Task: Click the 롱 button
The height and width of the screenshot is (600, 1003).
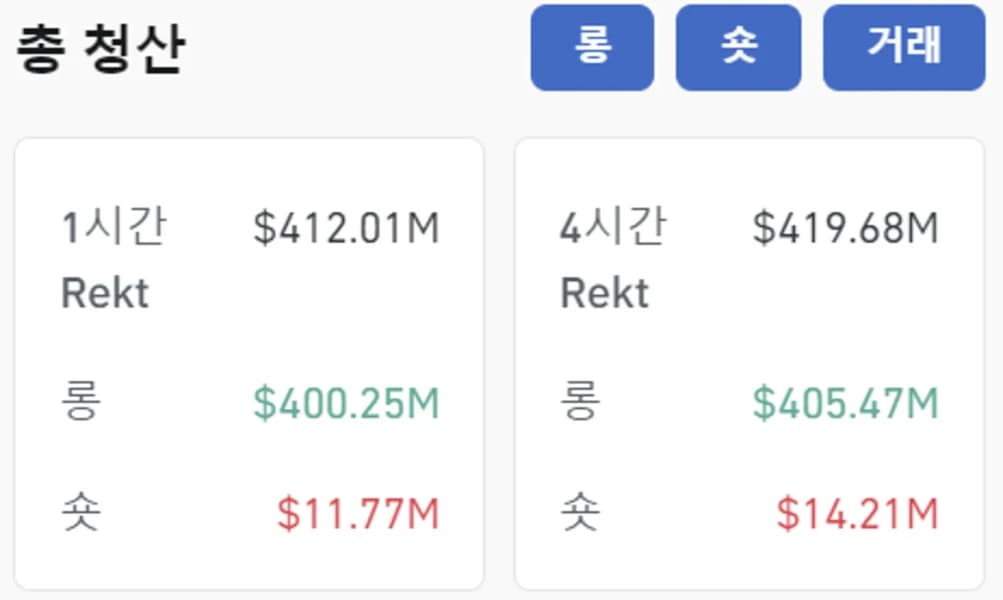Action: [x=592, y=47]
